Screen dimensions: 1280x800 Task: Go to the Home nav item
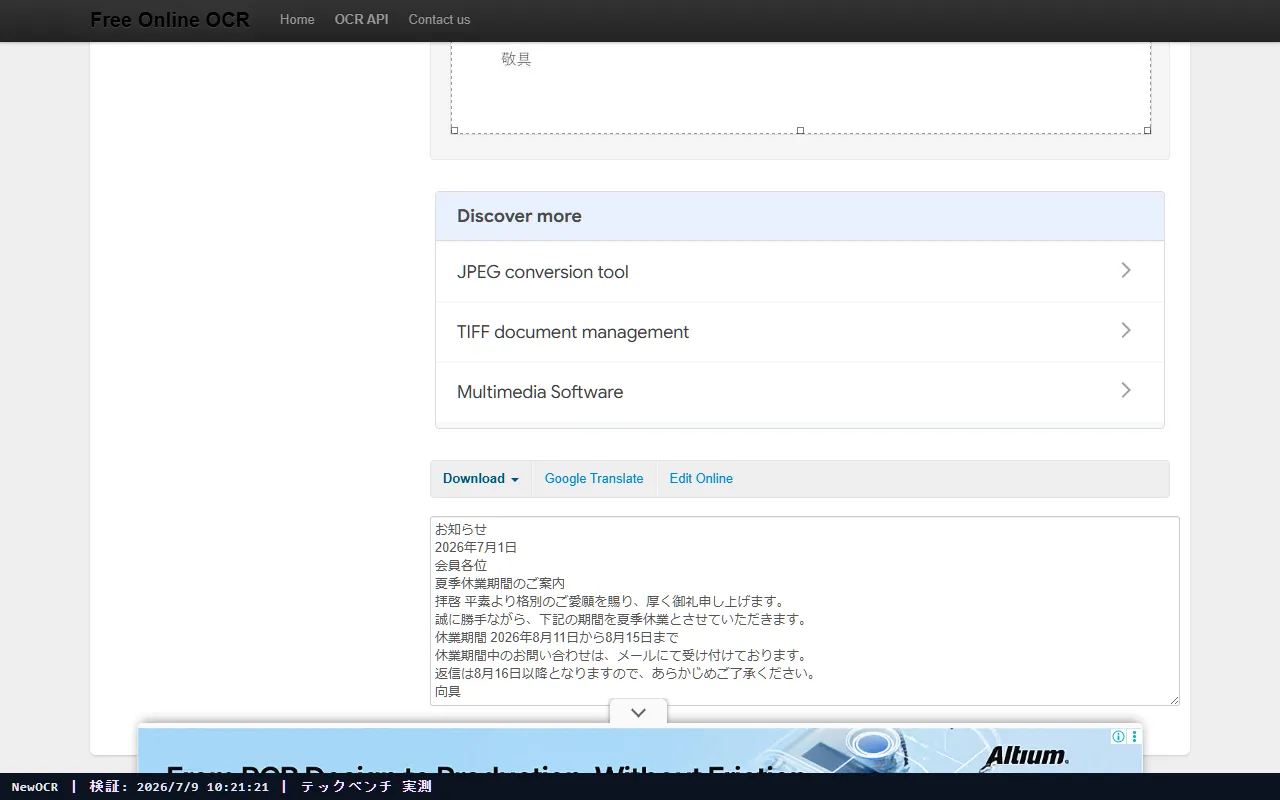pos(297,19)
